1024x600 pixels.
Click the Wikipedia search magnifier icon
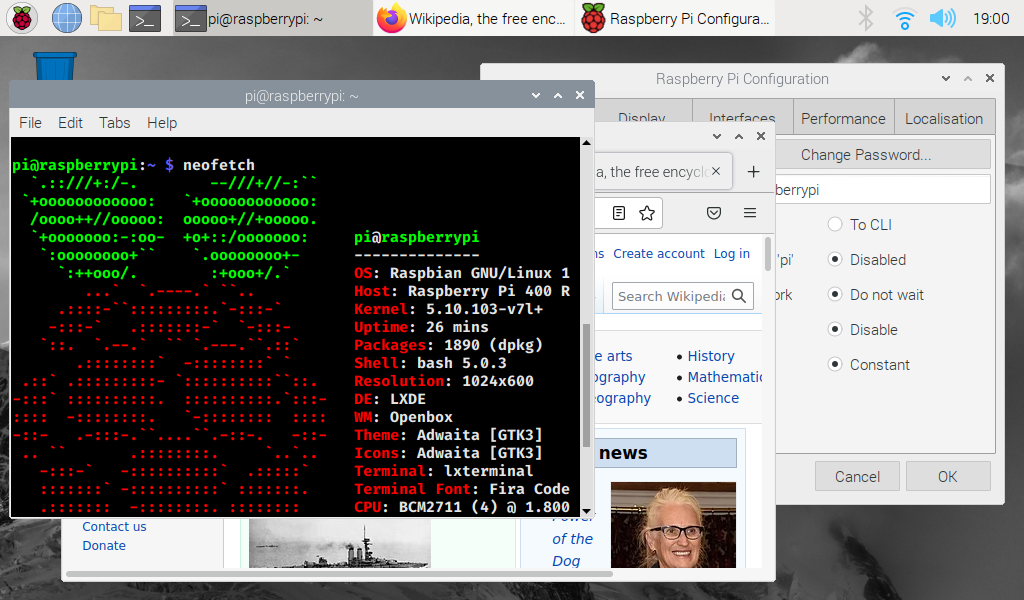pyautogui.click(x=740, y=296)
